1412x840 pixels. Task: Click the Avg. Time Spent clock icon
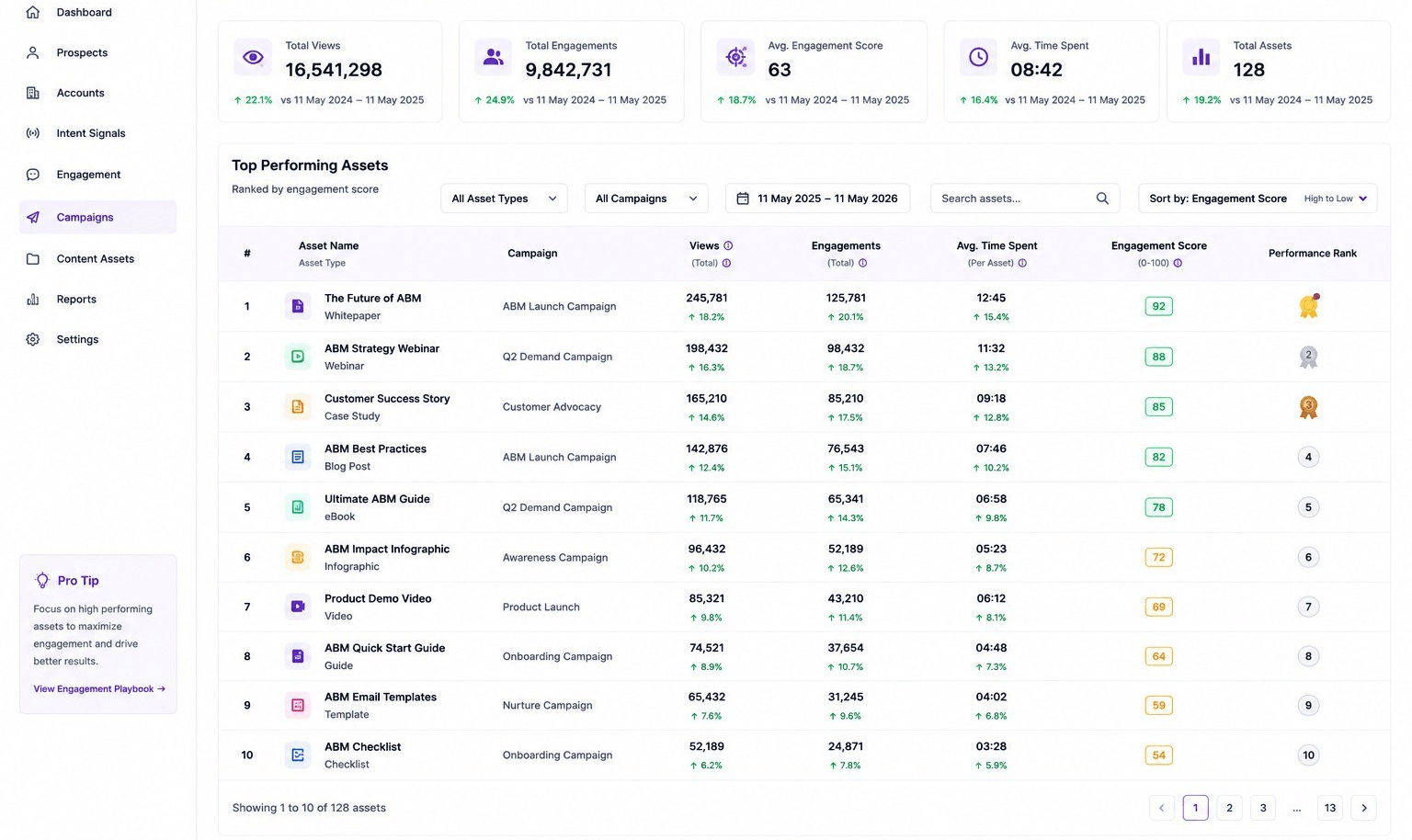tap(978, 57)
